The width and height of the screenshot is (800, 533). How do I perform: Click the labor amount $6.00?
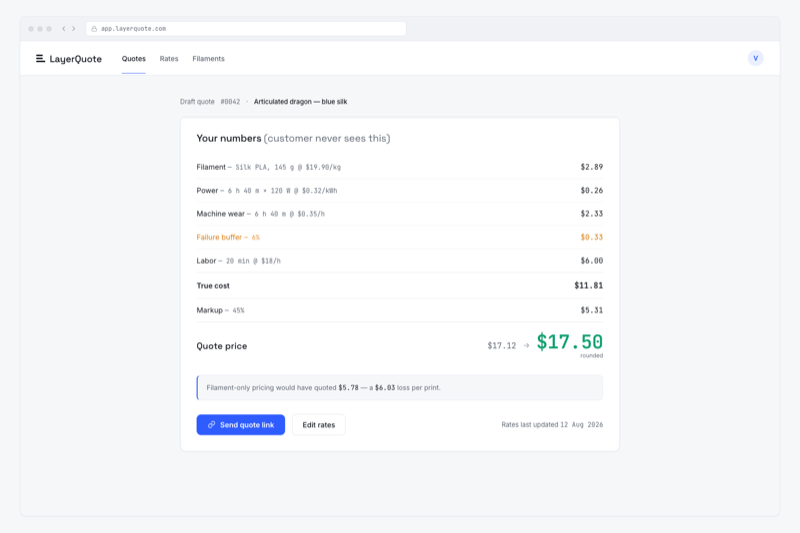(x=592, y=261)
